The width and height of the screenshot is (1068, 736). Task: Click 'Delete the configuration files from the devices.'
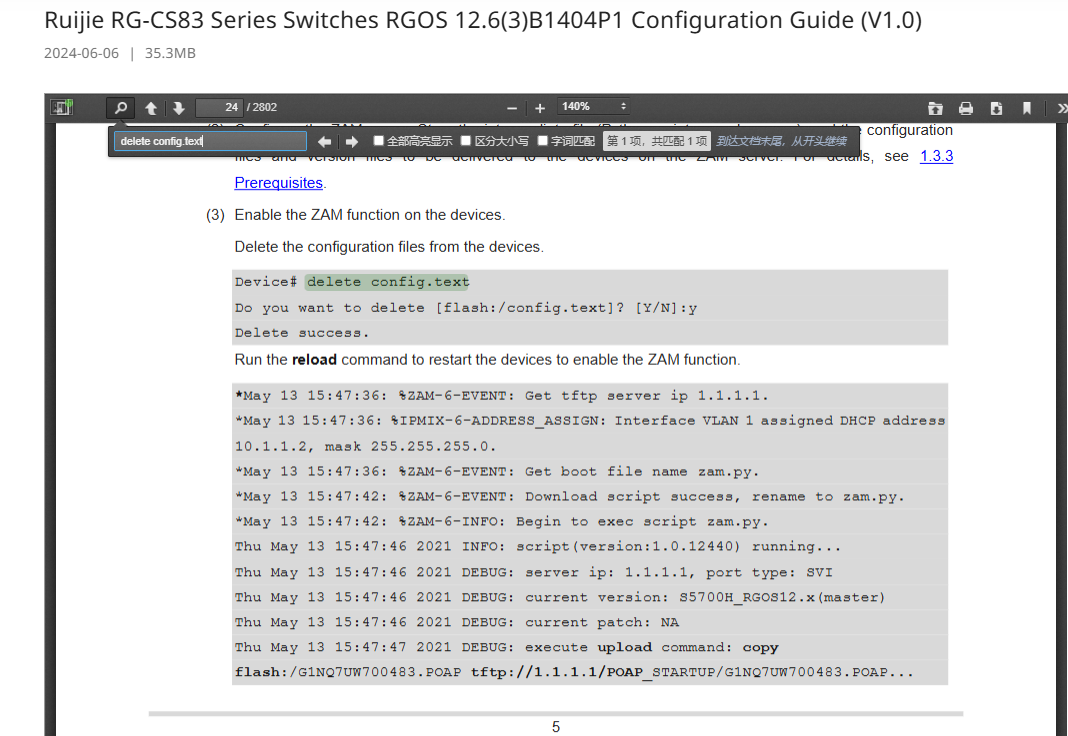[x=389, y=247]
